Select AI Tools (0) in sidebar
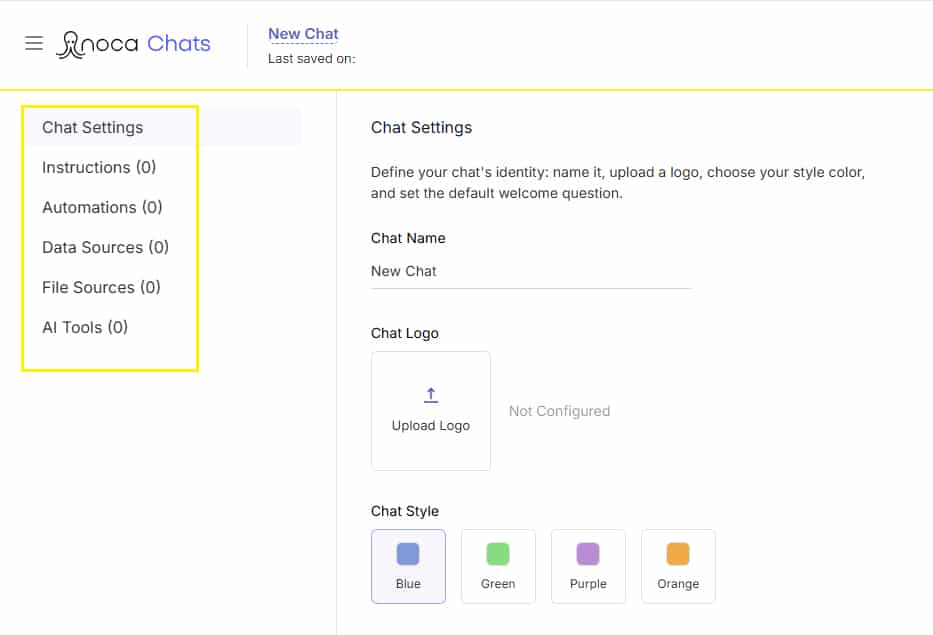 84,327
